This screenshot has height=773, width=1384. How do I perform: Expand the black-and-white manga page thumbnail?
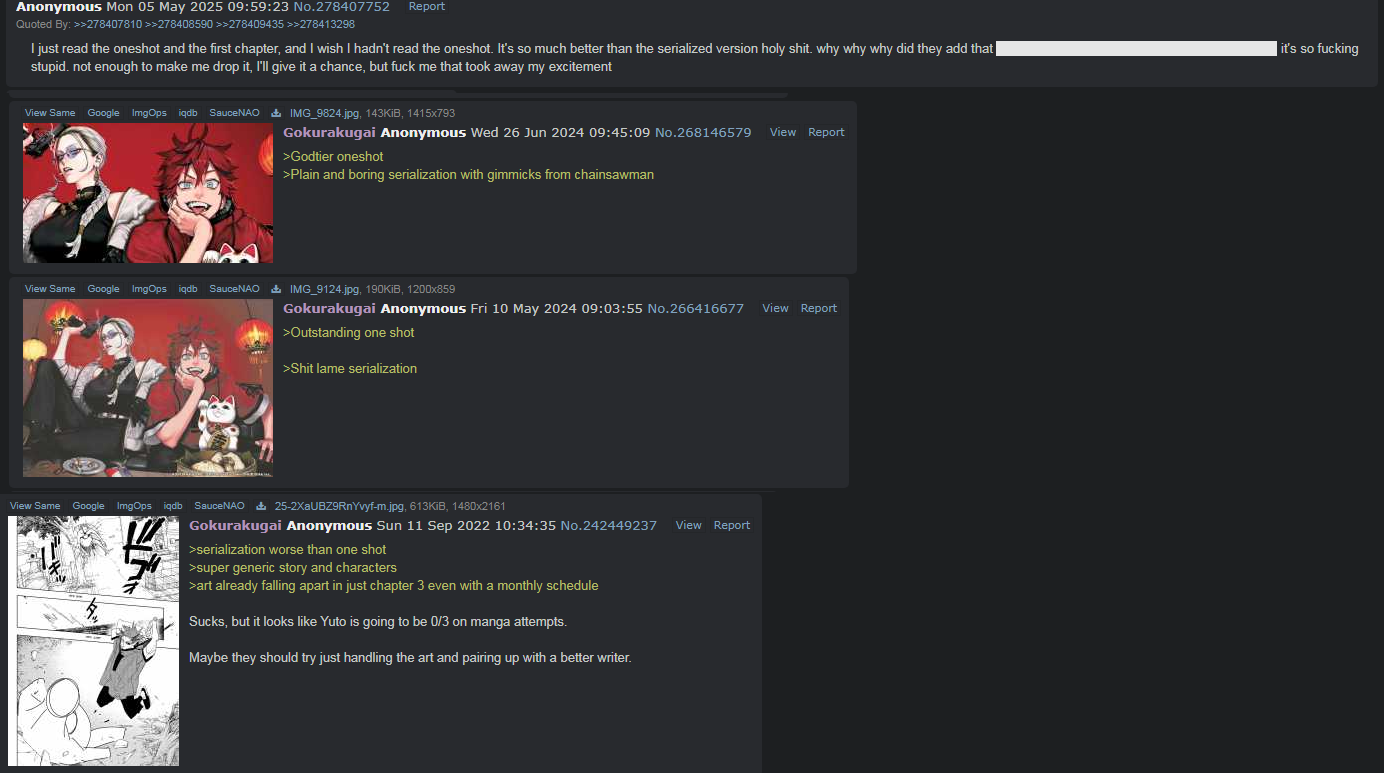pos(94,641)
